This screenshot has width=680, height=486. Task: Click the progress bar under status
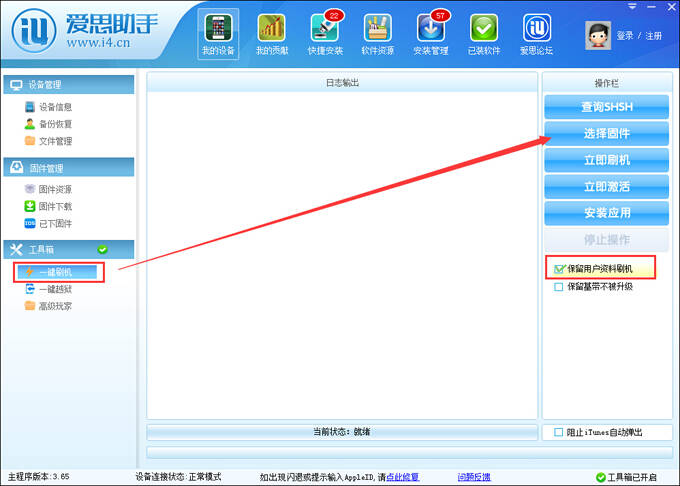(409, 453)
